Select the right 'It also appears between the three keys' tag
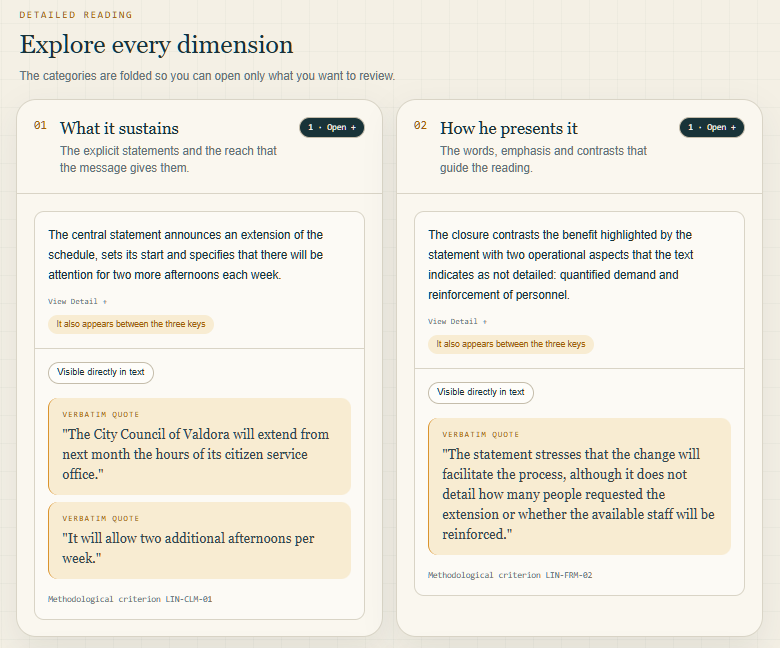This screenshot has height=648, width=780. pos(511,344)
